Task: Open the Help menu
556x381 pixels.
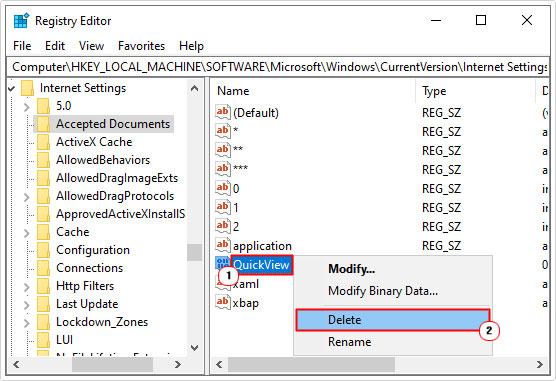Action: point(191,46)
